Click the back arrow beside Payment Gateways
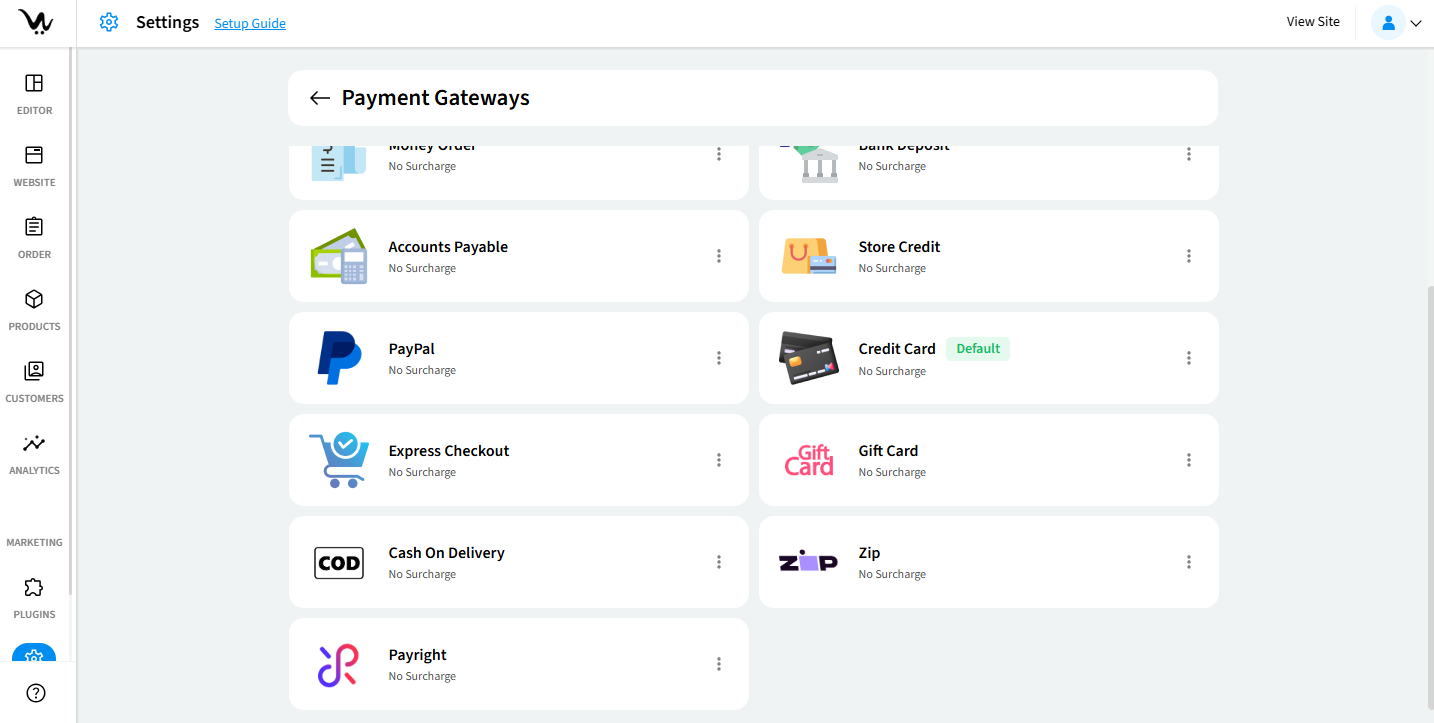The width and height of the screenshot is (1434, 723). click(320, 98)
